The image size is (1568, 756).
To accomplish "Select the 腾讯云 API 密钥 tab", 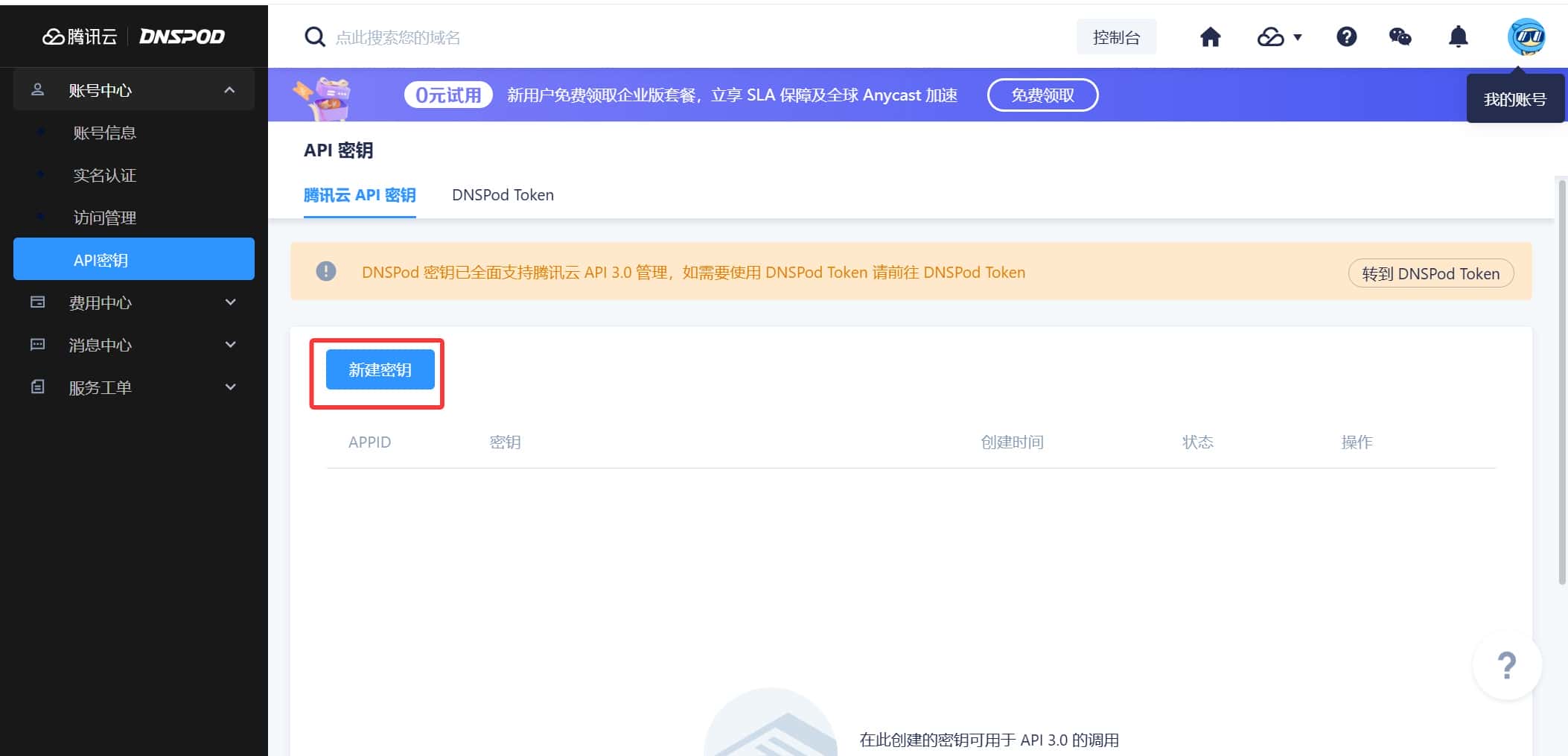I will [360, 195].
